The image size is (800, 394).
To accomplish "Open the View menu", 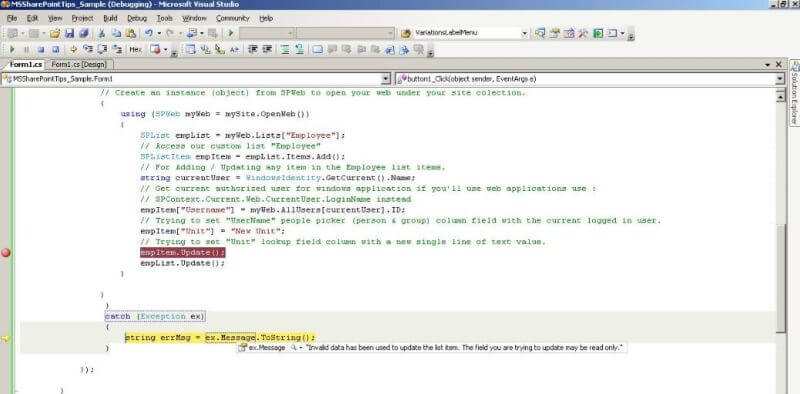I will coord(55,18).
